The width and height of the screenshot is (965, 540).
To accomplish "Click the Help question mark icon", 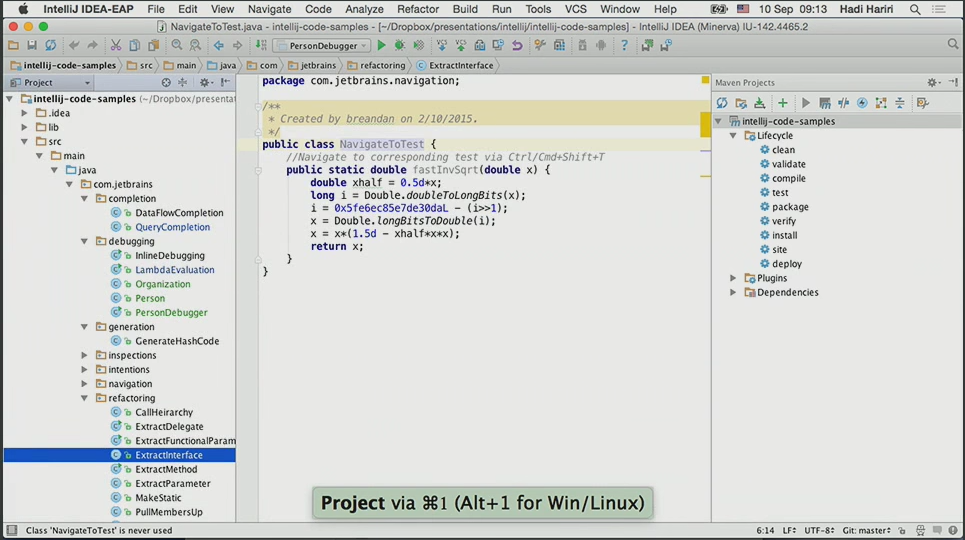I will [624, 46].
